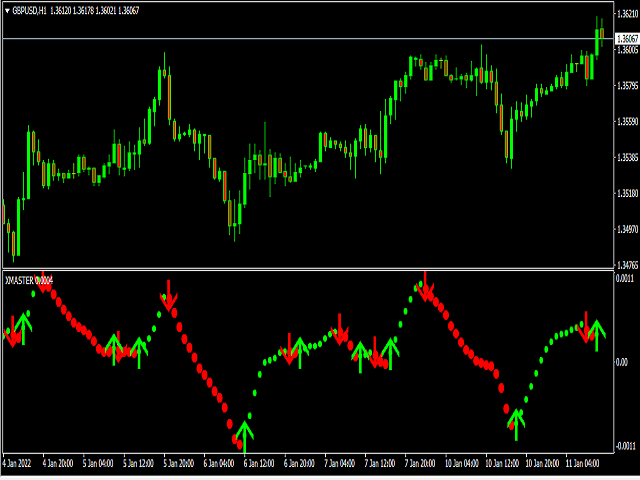Select the green buy arrow above 6 Jan 12:00
The height and width of the screenshot is (480, 640).
coord(244,436)
